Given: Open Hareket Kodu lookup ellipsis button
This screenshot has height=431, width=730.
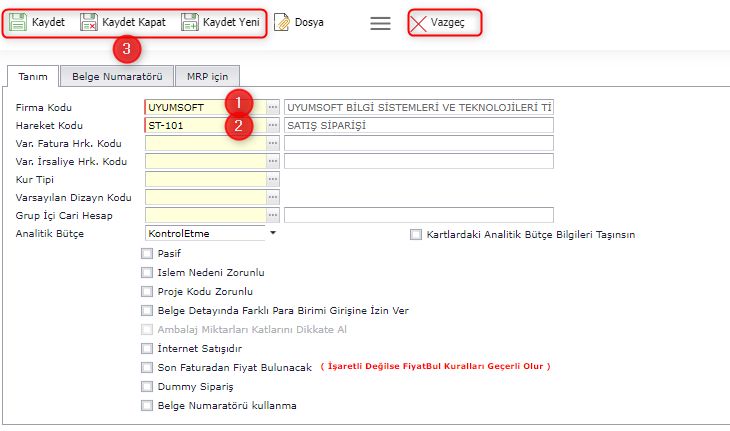Looking at the screenshot, I should click(x=273, y=125).
